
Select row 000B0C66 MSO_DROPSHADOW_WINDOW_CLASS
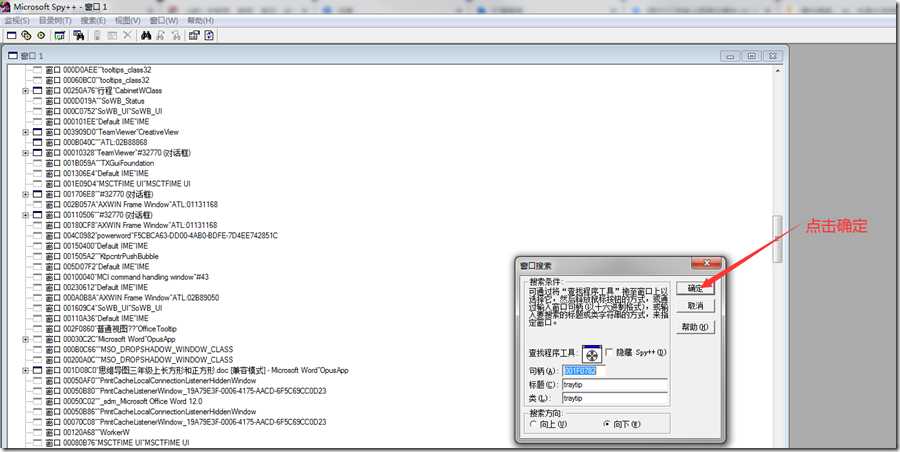(x=139, y=349)
